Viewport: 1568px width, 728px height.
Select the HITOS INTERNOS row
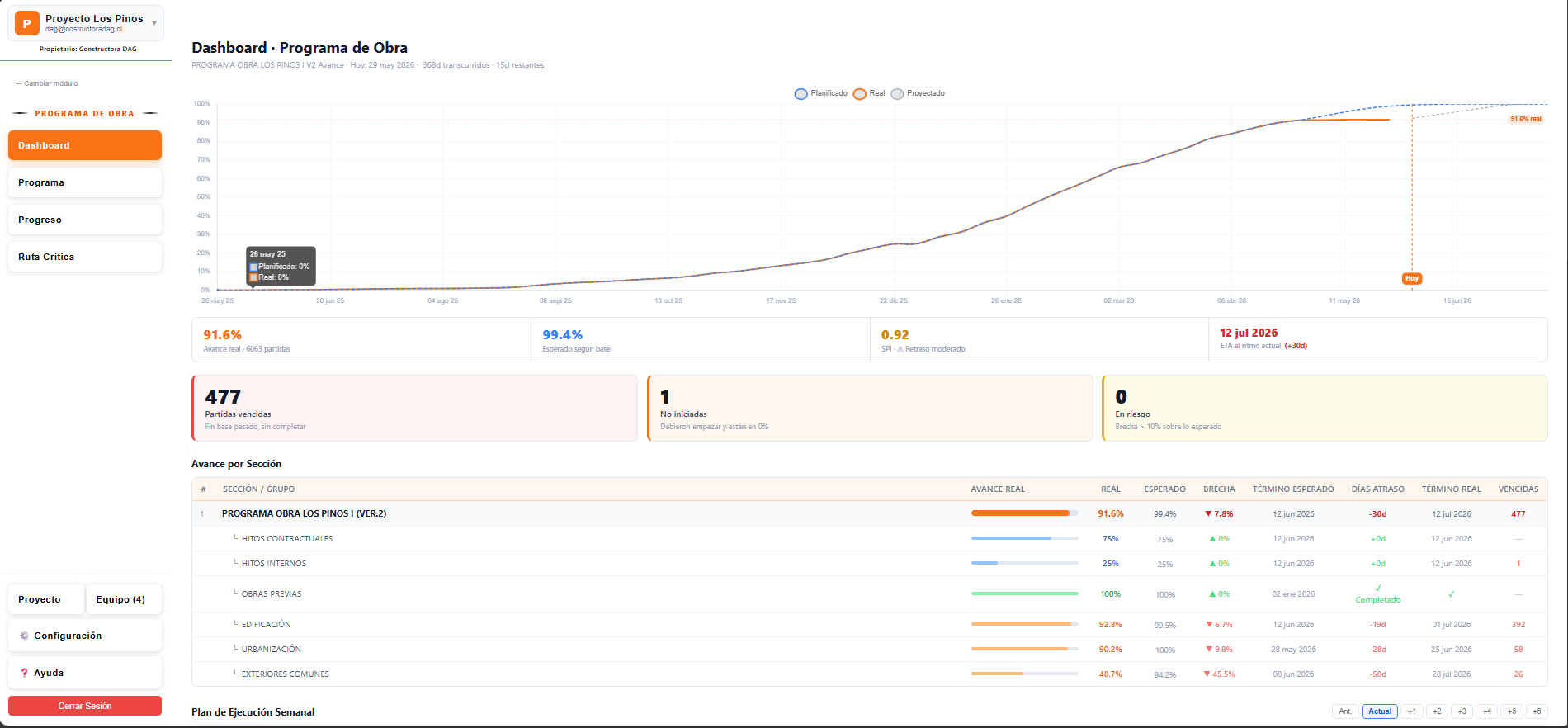click(870, 563)
